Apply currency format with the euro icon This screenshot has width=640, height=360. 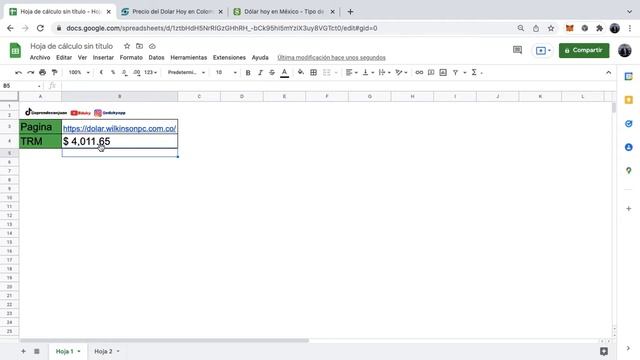pos(101,72)
